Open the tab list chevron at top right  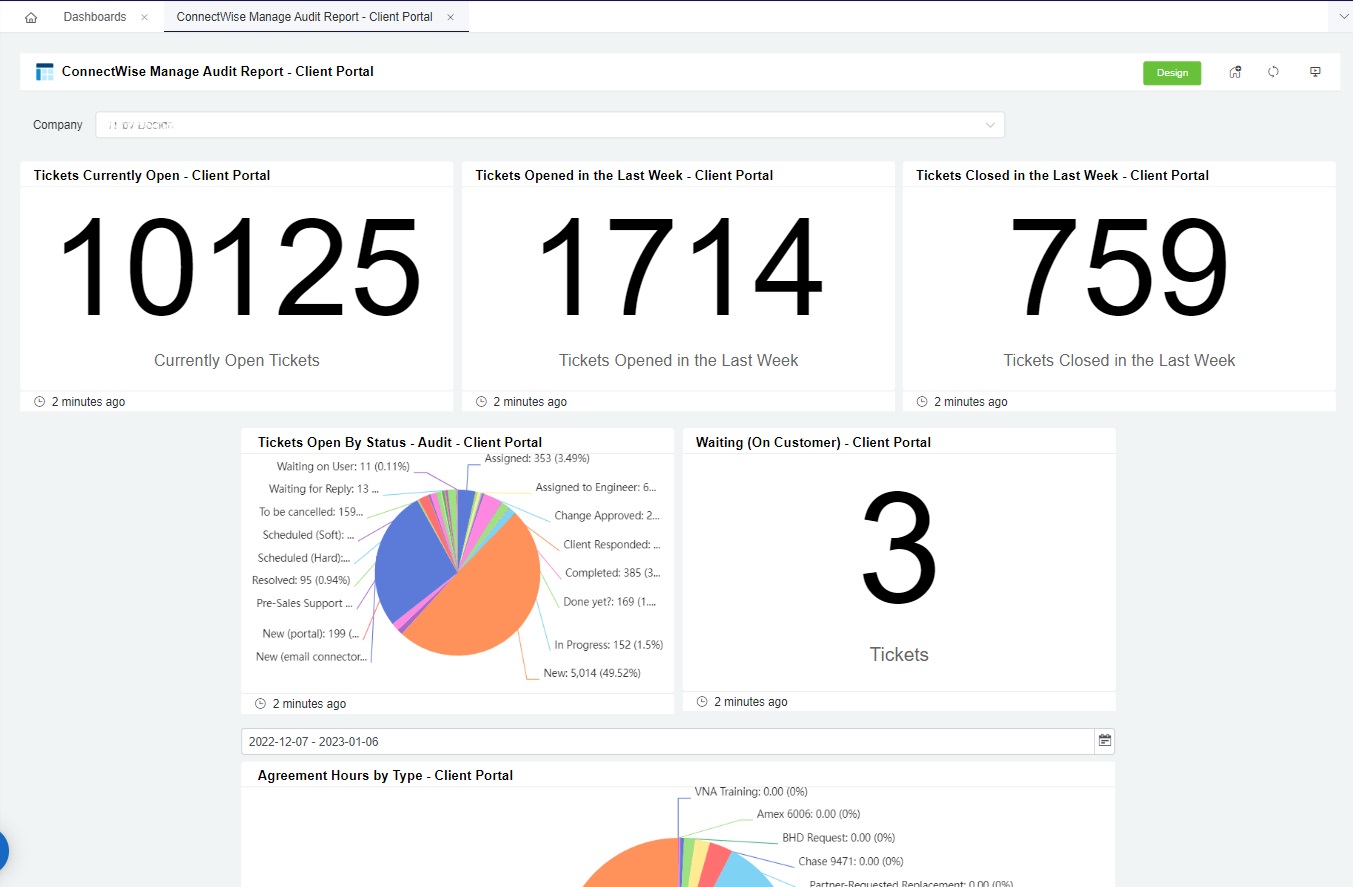click(x=1343, y=17)
